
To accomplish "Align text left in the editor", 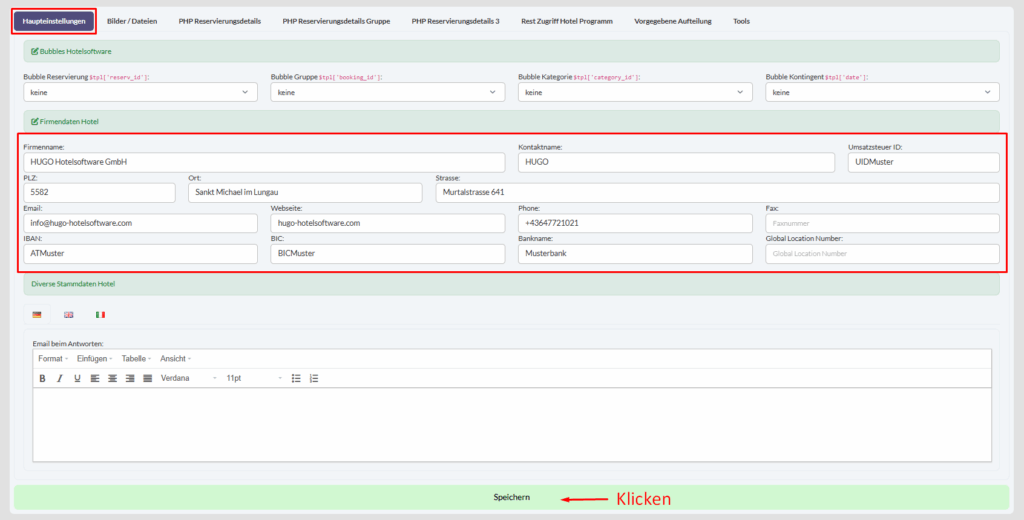I will 95,378.
